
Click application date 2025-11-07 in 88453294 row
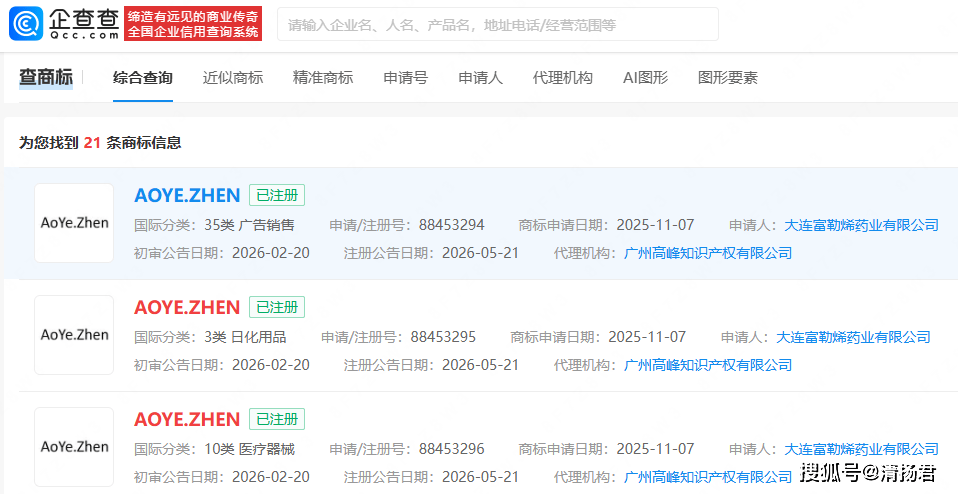point(656,225)
